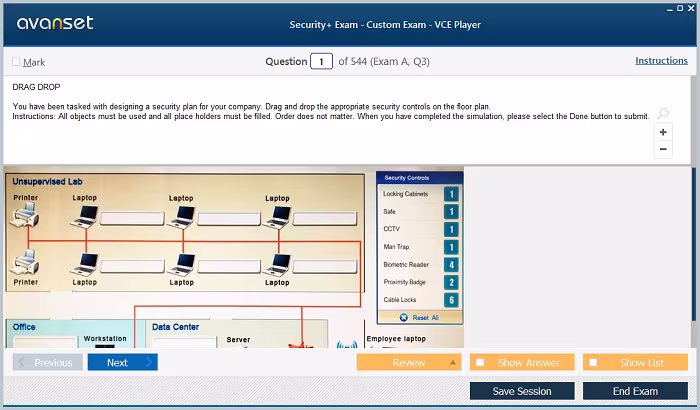This screenshot has width=700, height=410.
Task: Click the wireless access point icon
Action: (347, 344)
